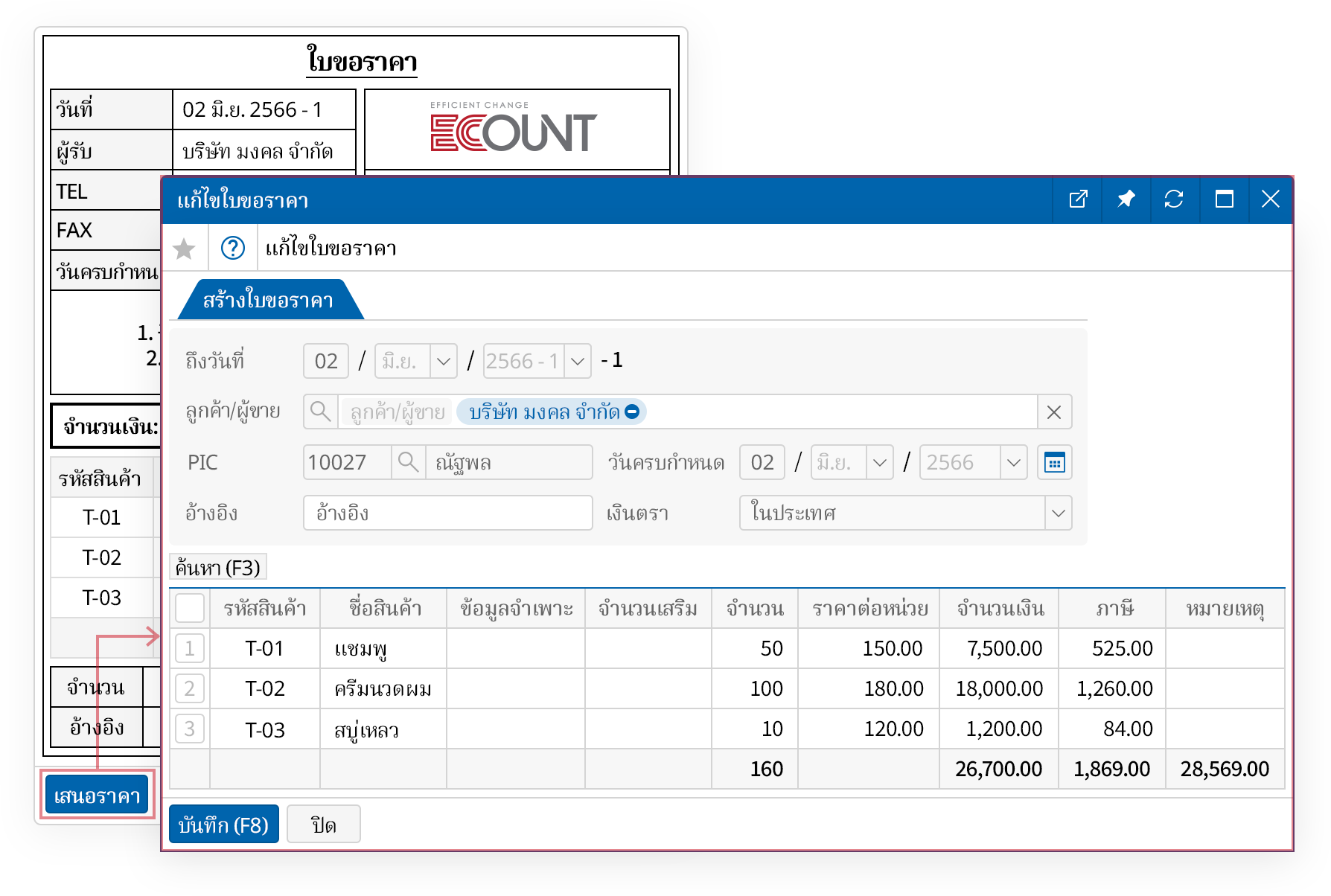Click the PIC search magnifier icon
The width and height of the screenshot is (1331, 896).
tap(408, 462)
